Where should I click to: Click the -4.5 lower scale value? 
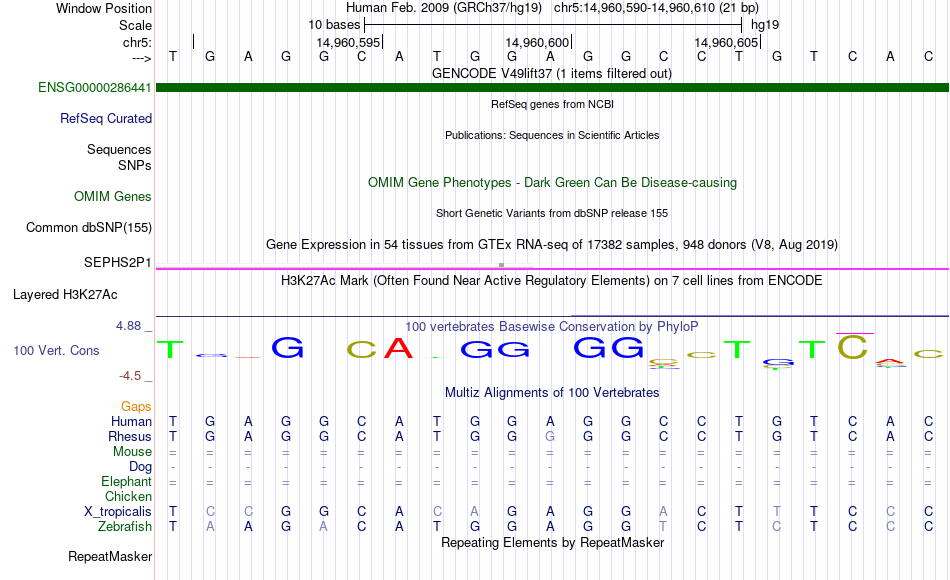click(x=130, y=376)
